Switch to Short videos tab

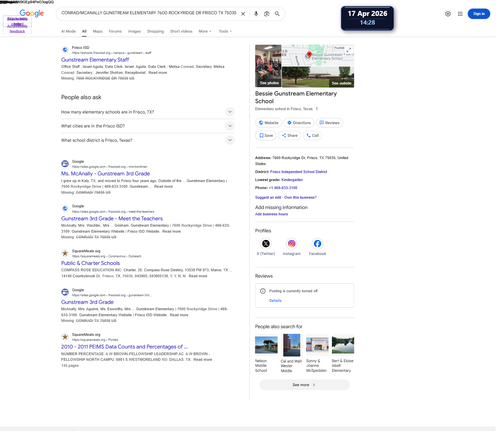click(181, 31)
